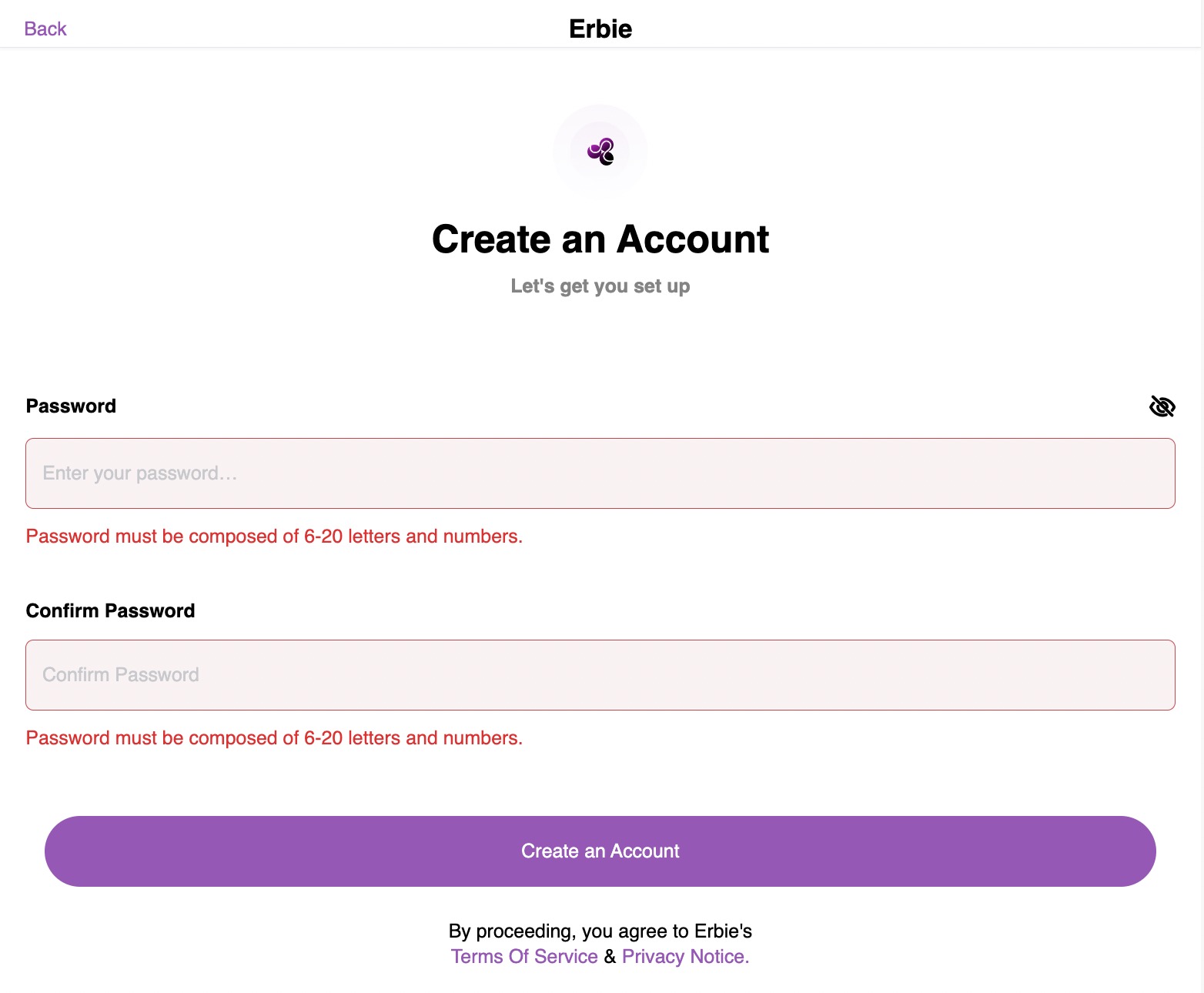
Task: Click the Let's get you set up subtitle
Action: 600,286
